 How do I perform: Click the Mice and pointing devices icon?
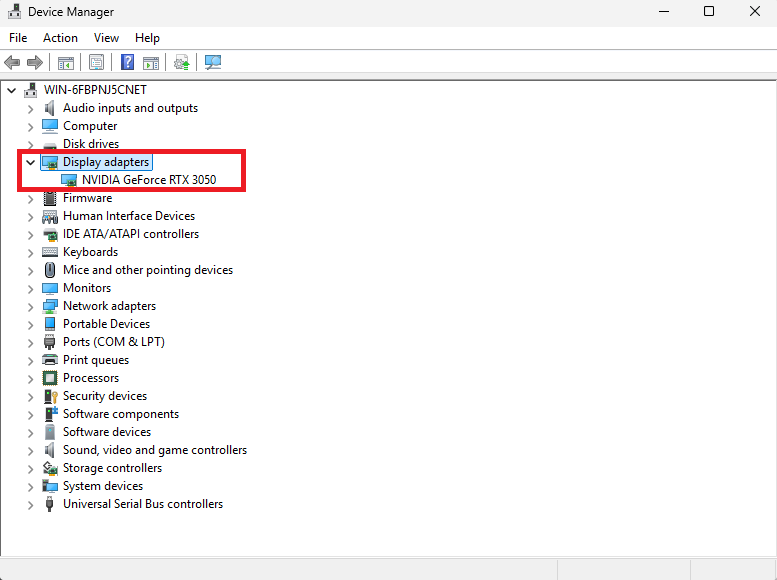[50, 270]
